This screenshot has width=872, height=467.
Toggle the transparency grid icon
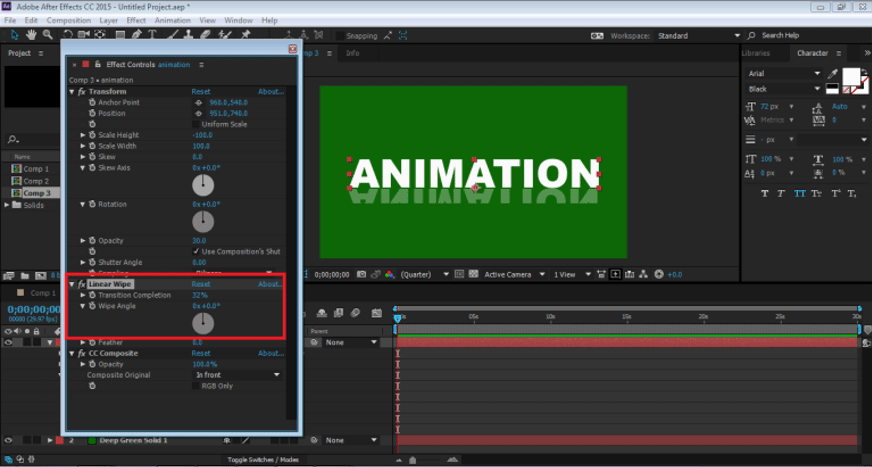[473, 274]
